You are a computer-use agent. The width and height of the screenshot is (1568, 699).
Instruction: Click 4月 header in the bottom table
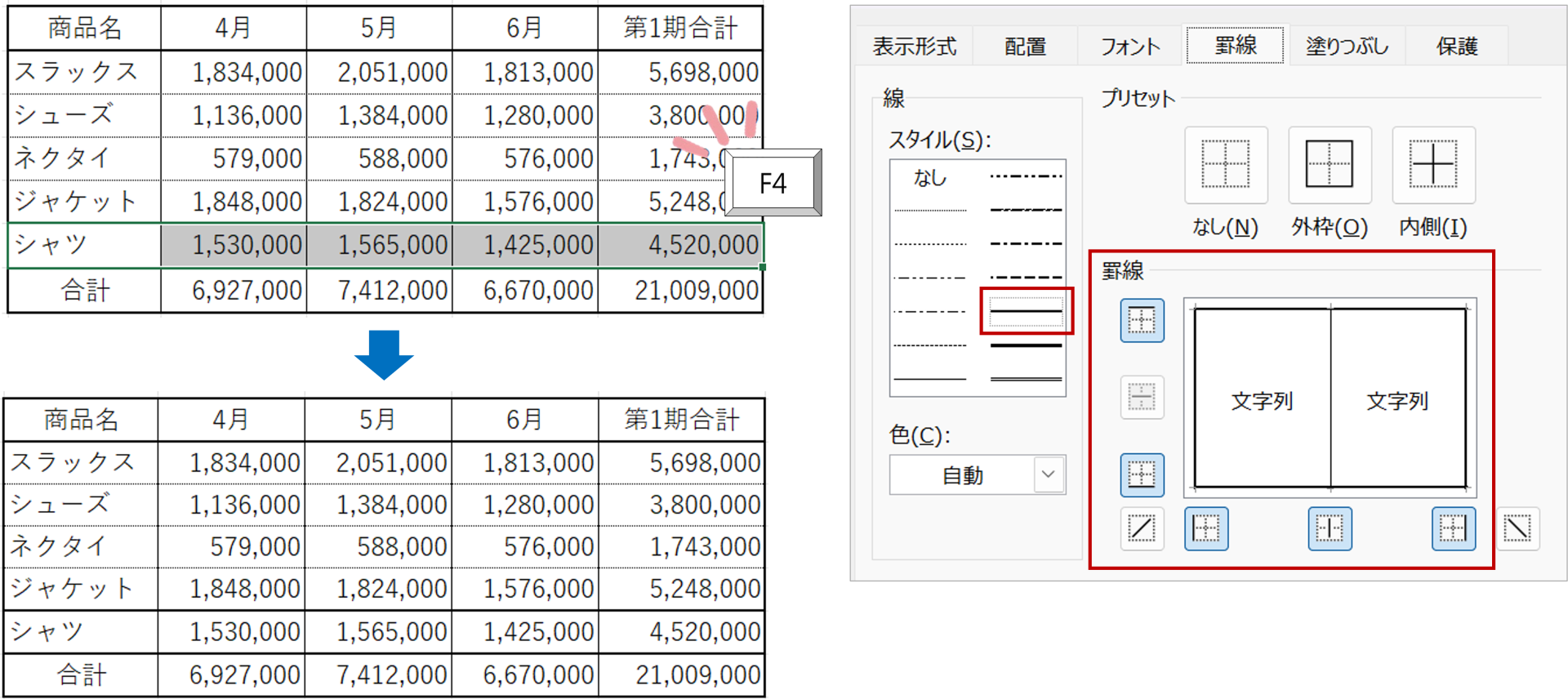tap(231, 420)
